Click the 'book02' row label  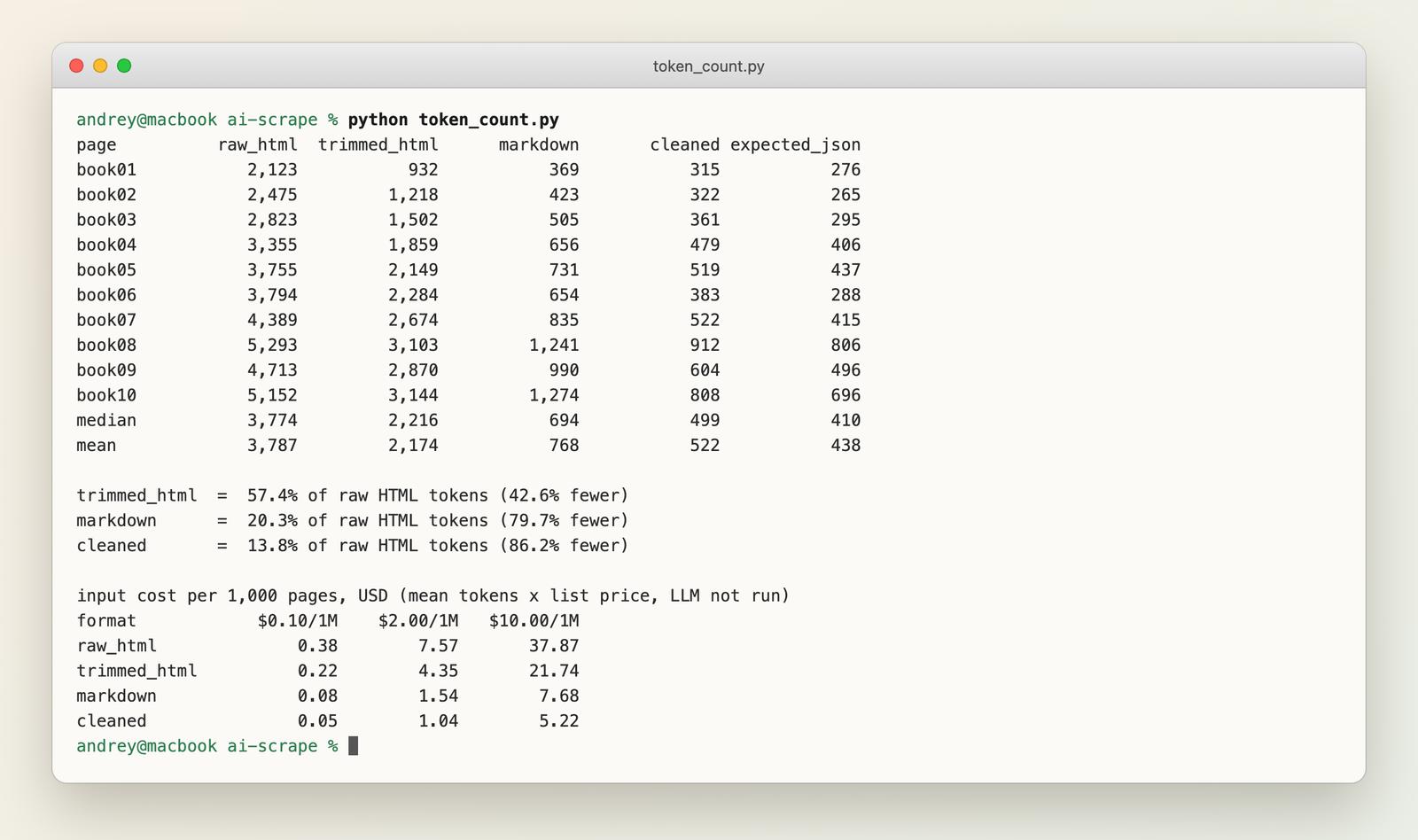(106, 194)
